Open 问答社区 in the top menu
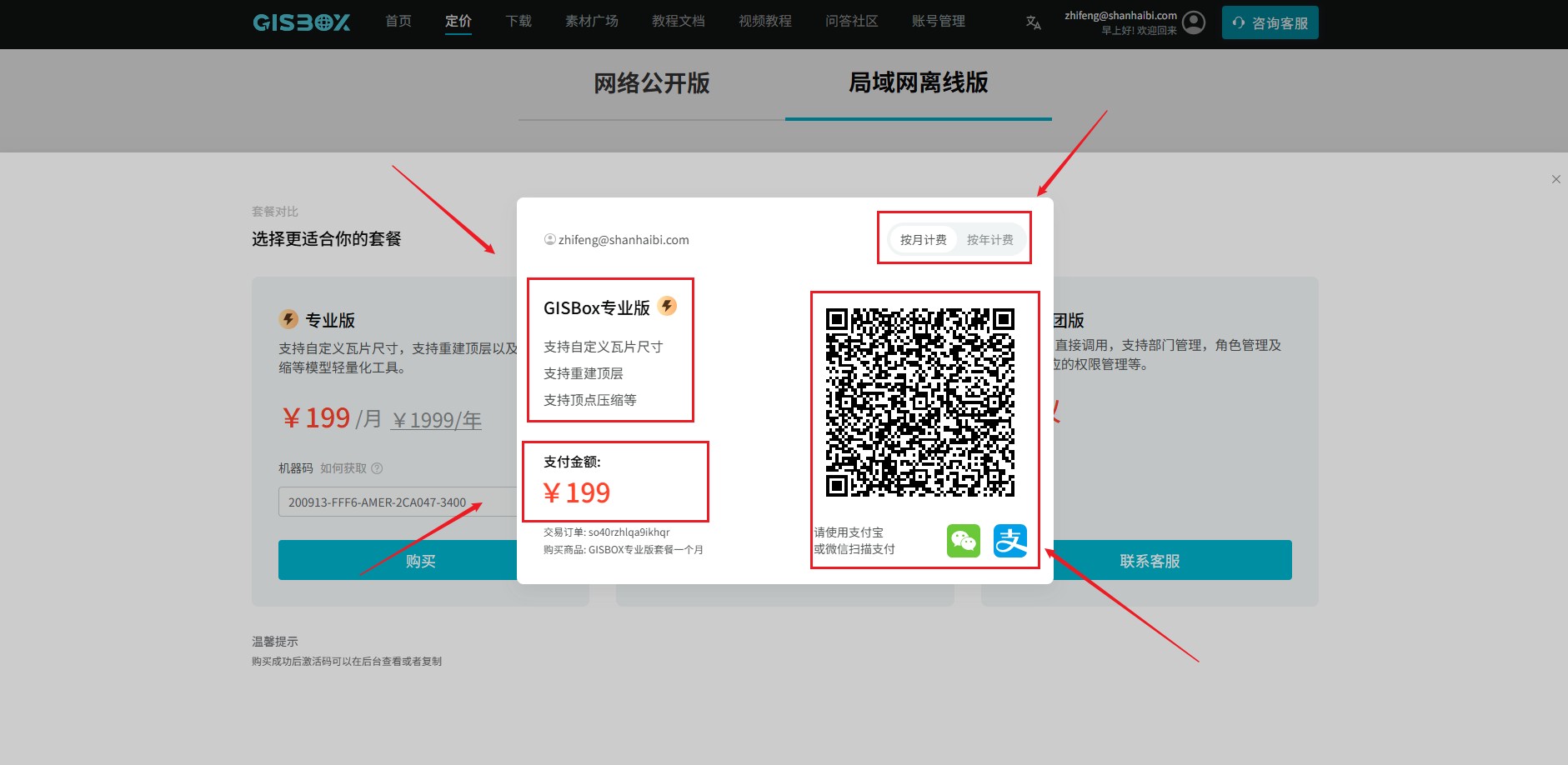Screen dimensions: 1568x765 pos(852,22)
